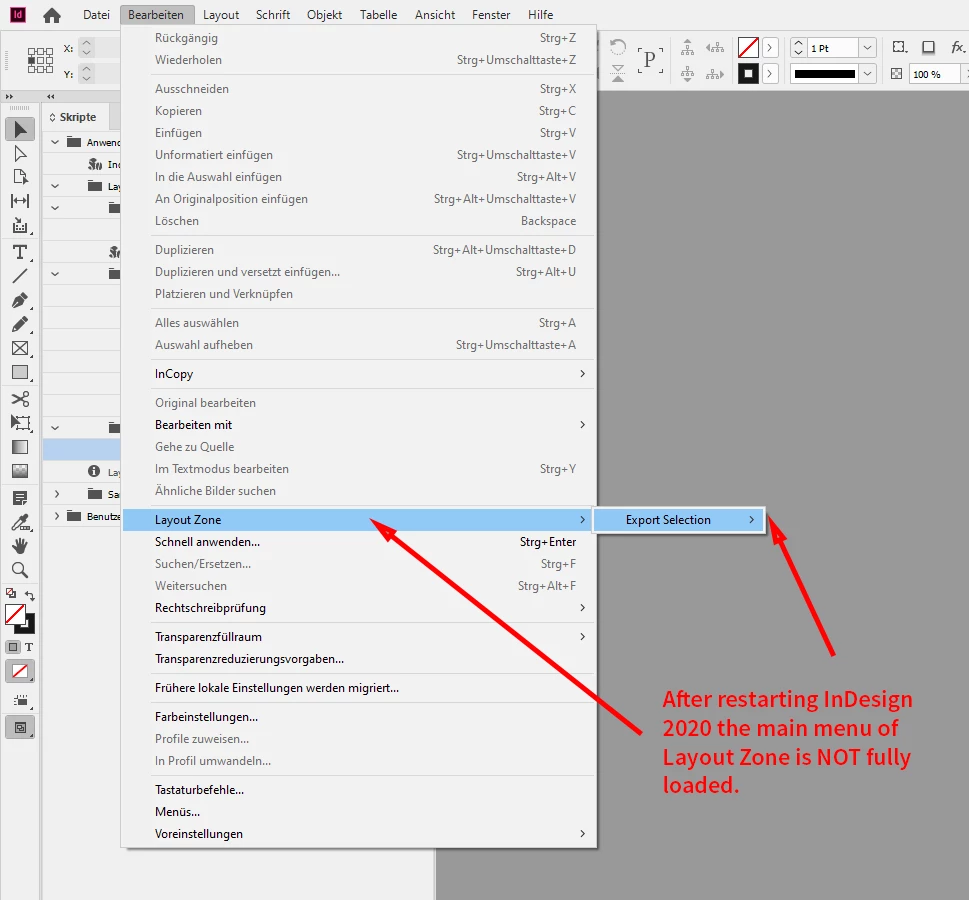
Task: Click the select previous object icon
Action: [x=715, y=48]
